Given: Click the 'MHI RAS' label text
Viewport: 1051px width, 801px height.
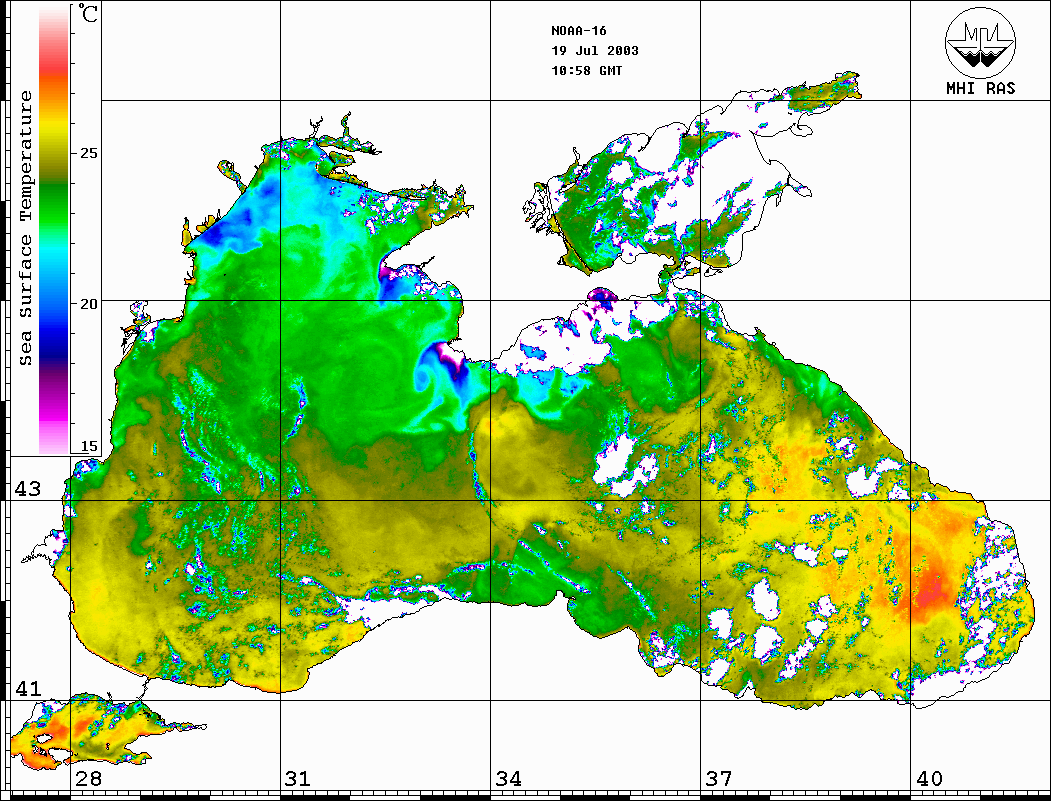Looking at the screenshot, I should [x=981, y=88].
